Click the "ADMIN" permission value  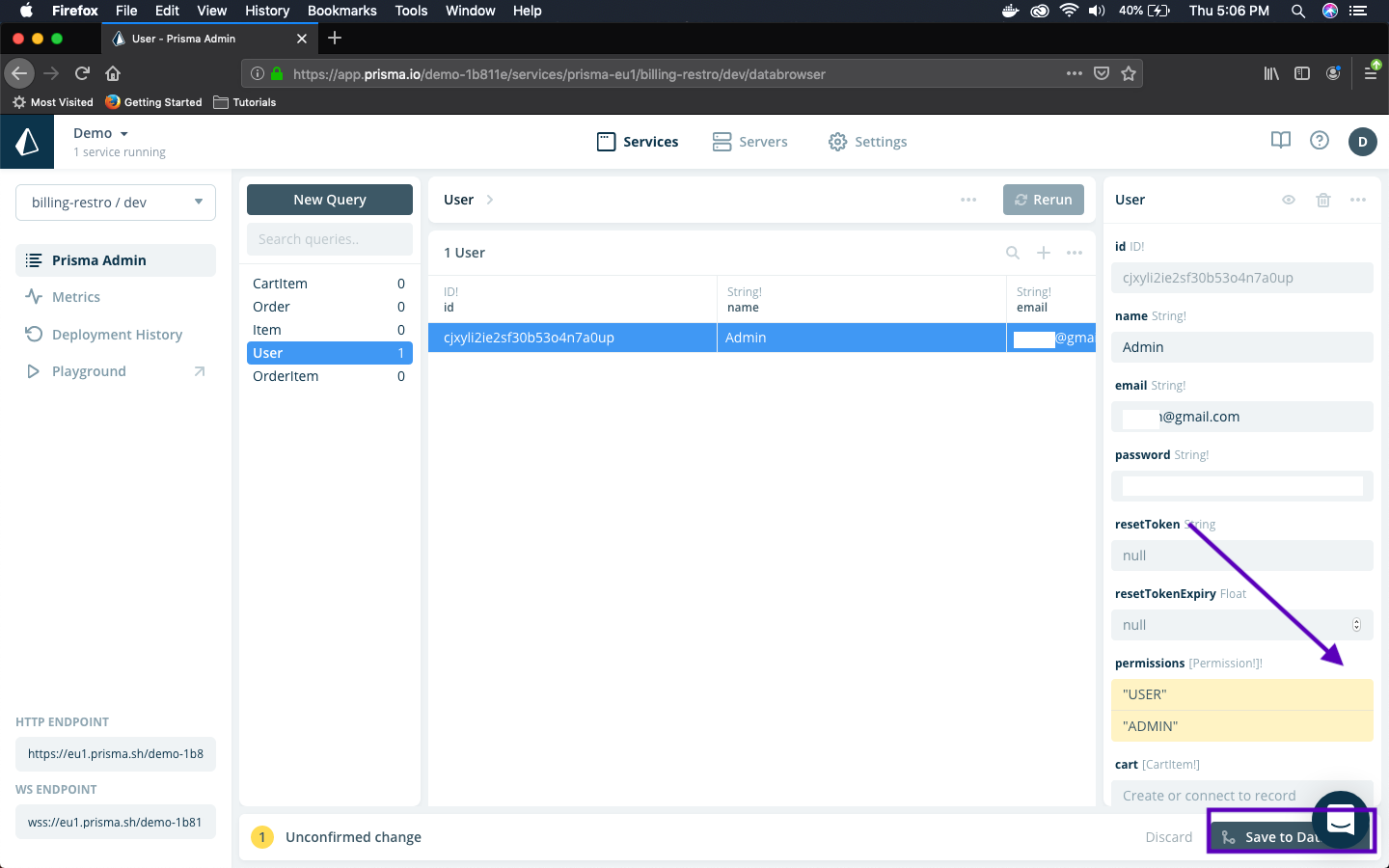1242,726
